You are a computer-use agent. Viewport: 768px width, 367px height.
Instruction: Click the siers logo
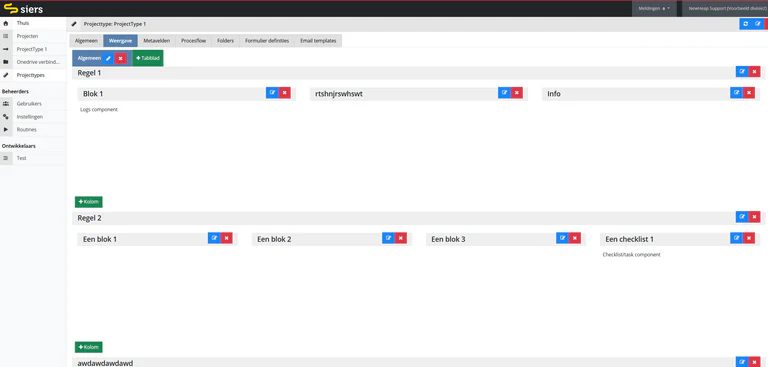click(23, 9)
